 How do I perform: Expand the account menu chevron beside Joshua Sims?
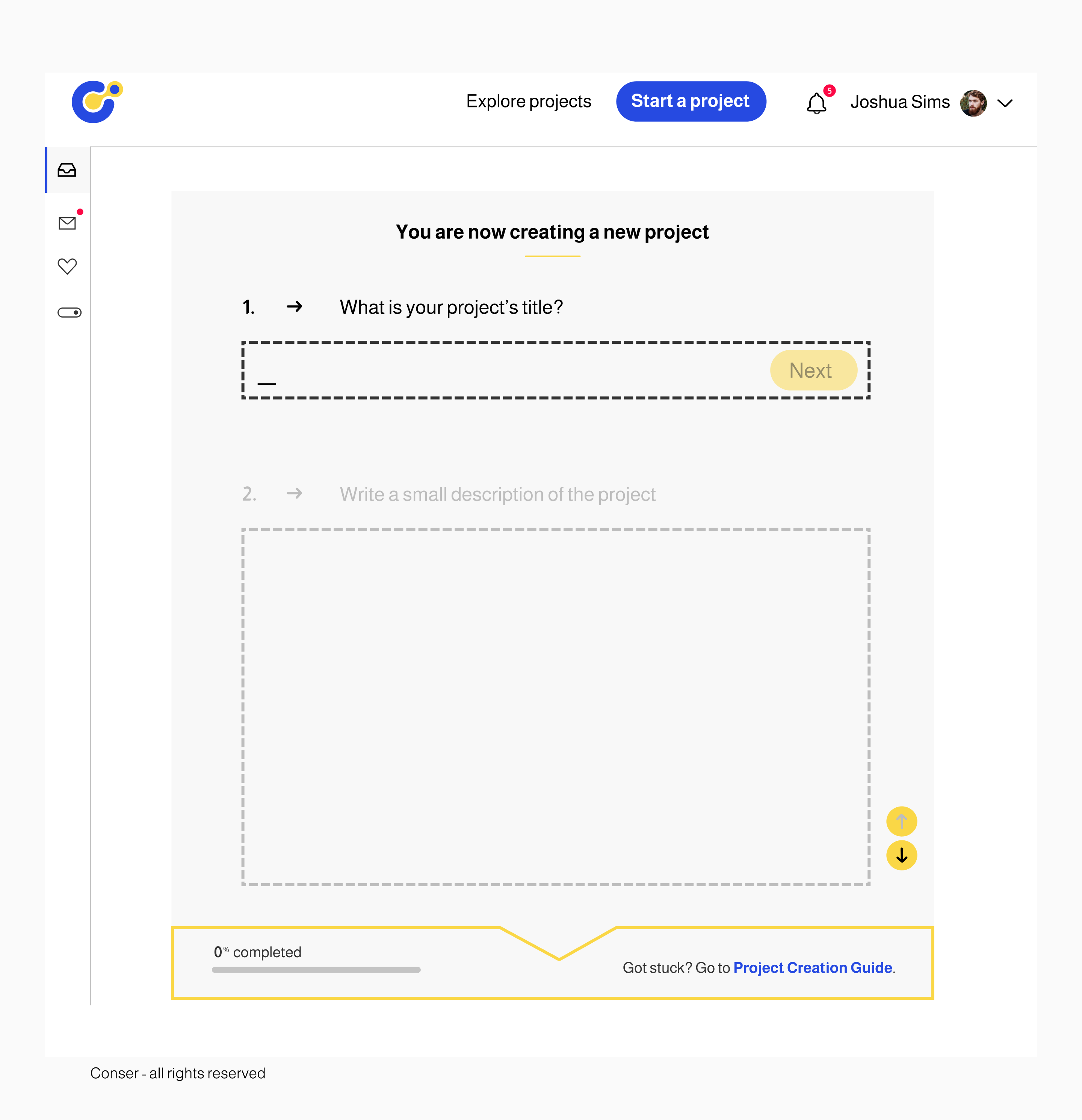click(1005, 103)
